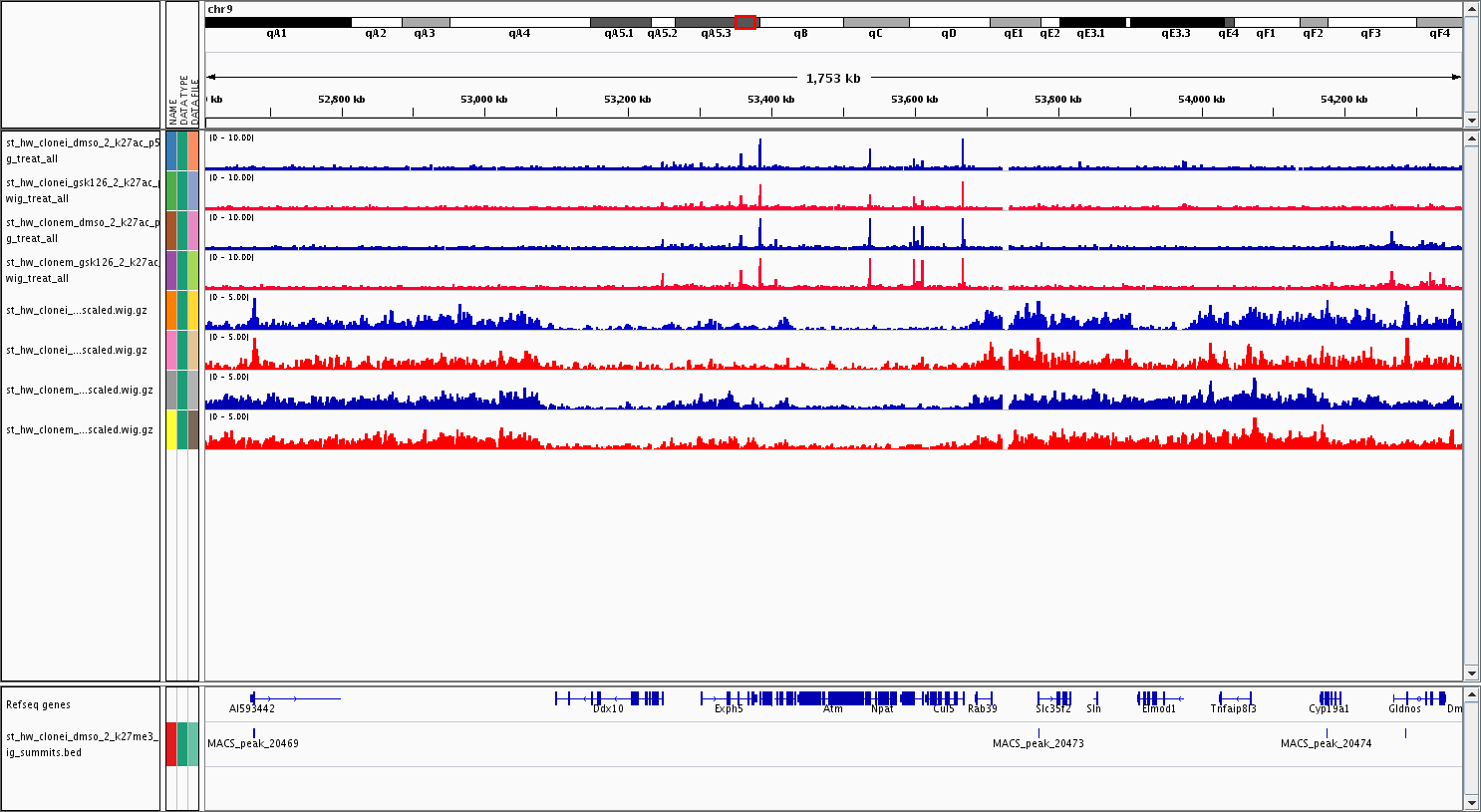Screen dimensions: 1481x812
Task: Click yellow attribute swatch of bottom clonem scaled track
Action: [x=171, y=429]
